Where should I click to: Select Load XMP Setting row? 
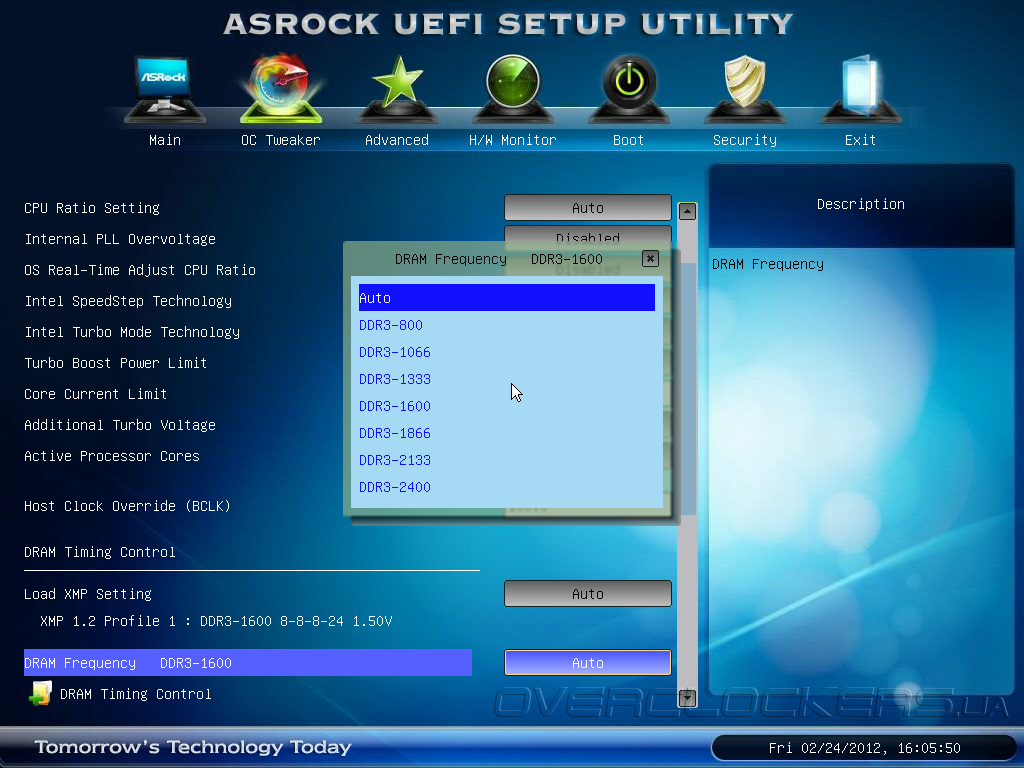point(88,594)
